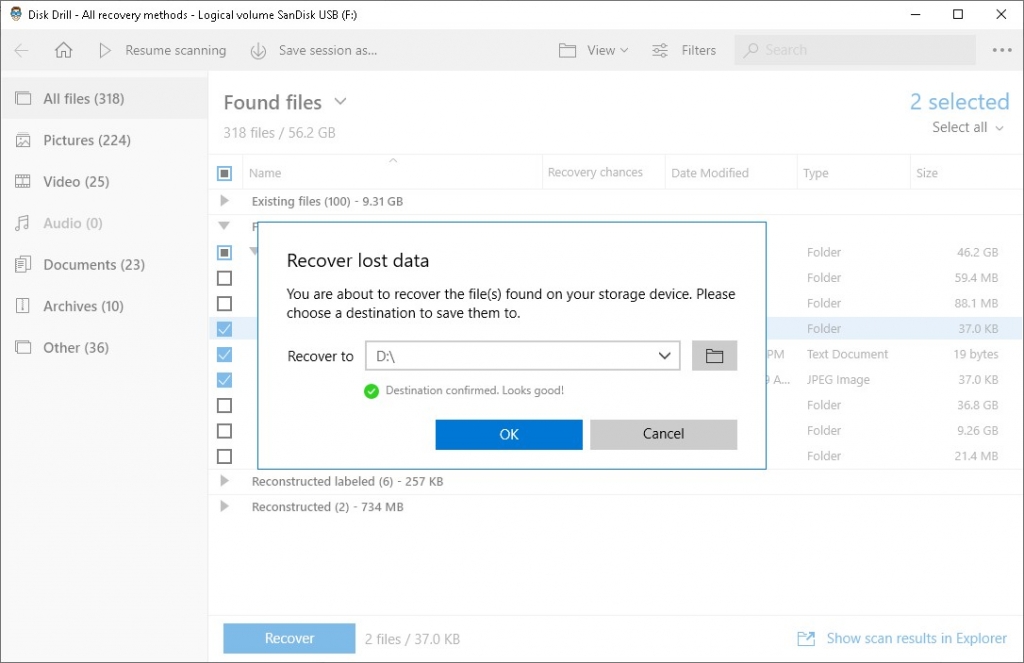Viewport: 1024px width, 663px height.
Task: Confirm recovery by clicking OK
Action: coord(508,434)
